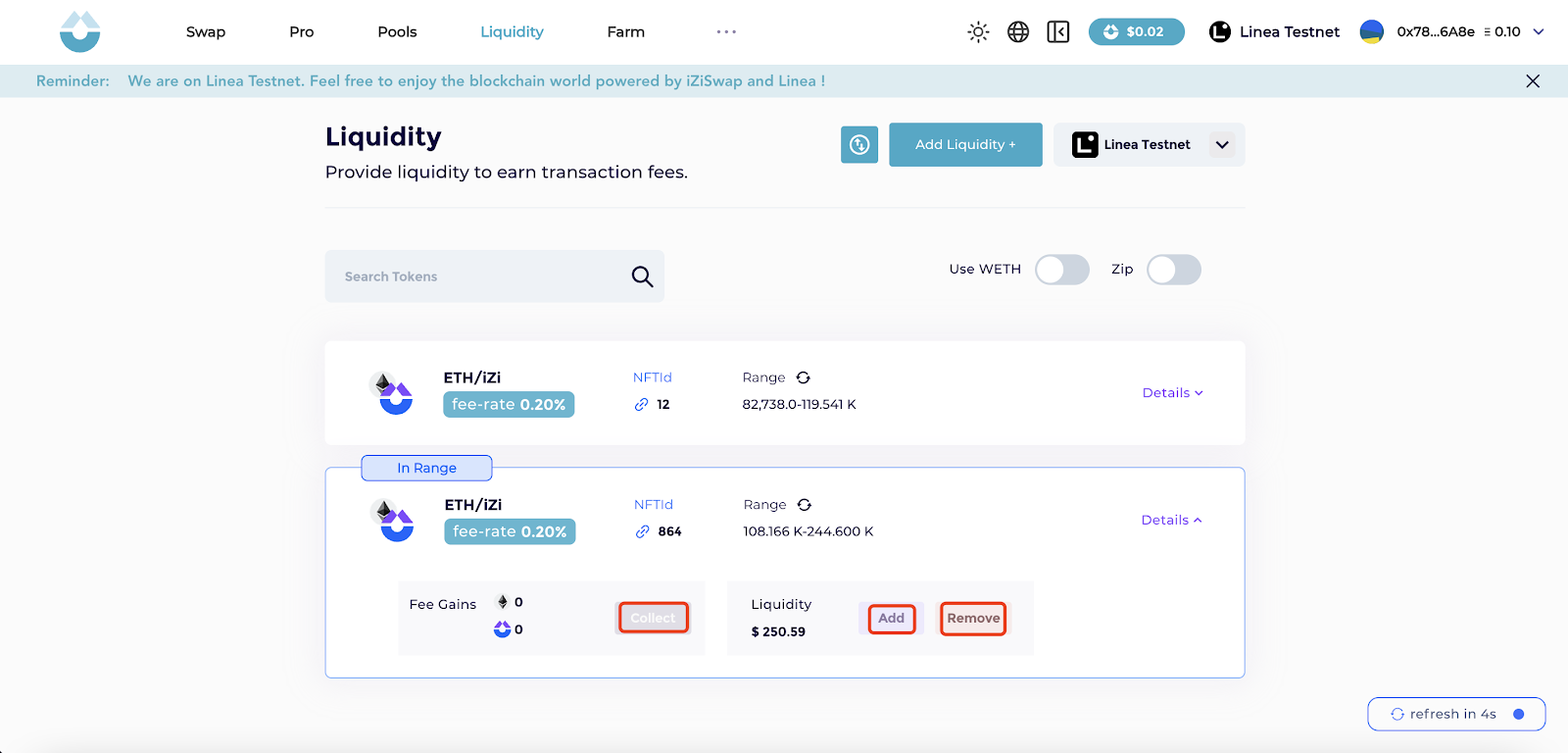Expand Details for NFT 12 position
Viewport: 1568px width, 753px height.
click(1172, 393)
